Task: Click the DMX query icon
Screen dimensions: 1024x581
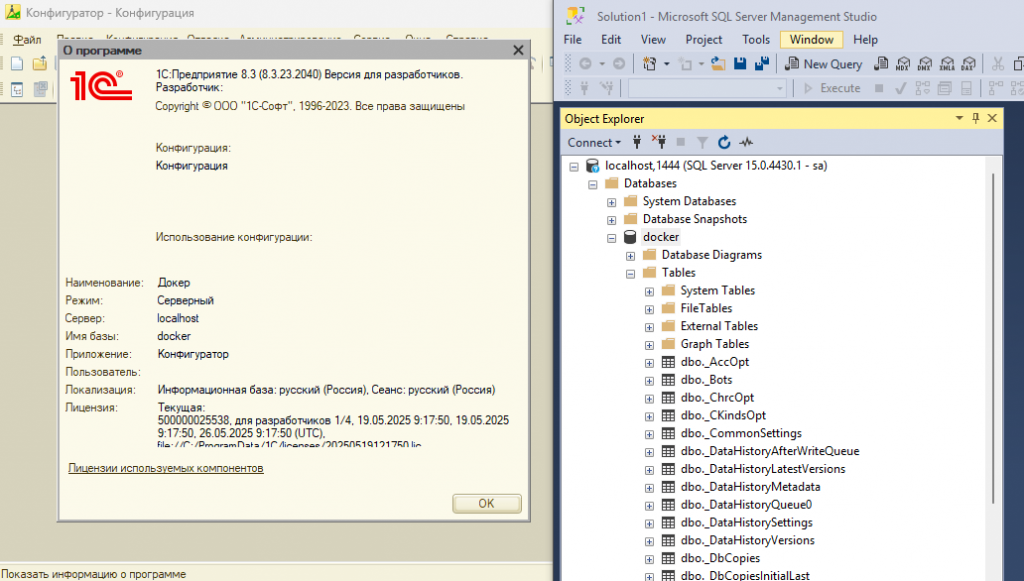Action: 925,64
